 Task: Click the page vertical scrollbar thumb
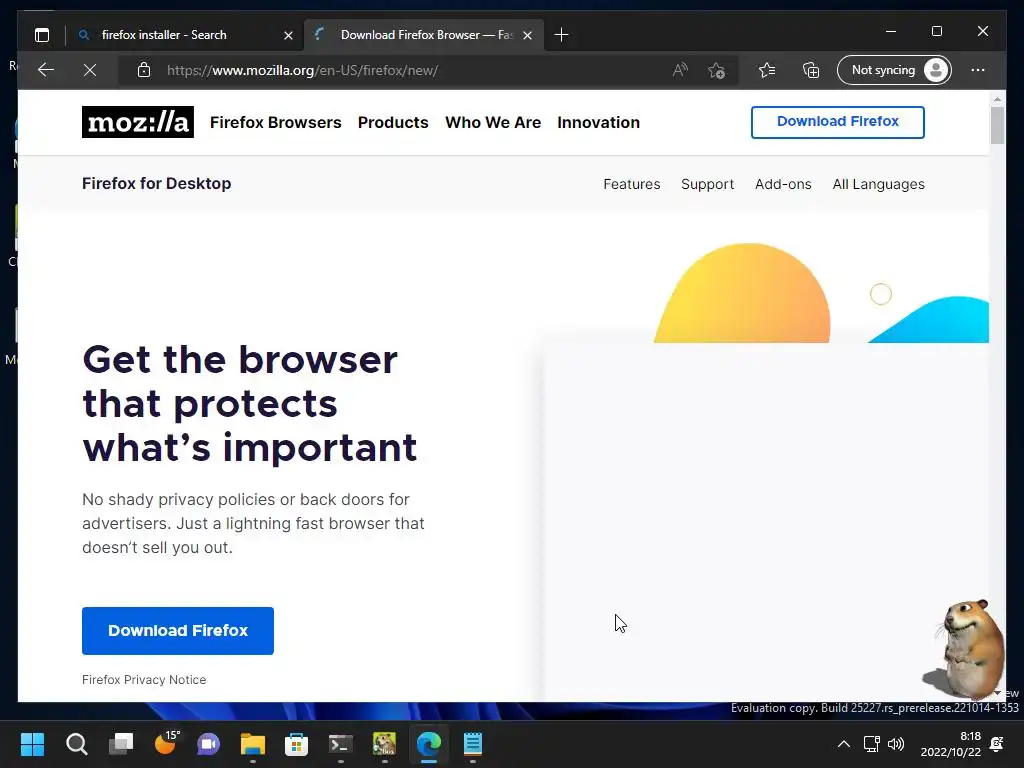tap(997, 125)
